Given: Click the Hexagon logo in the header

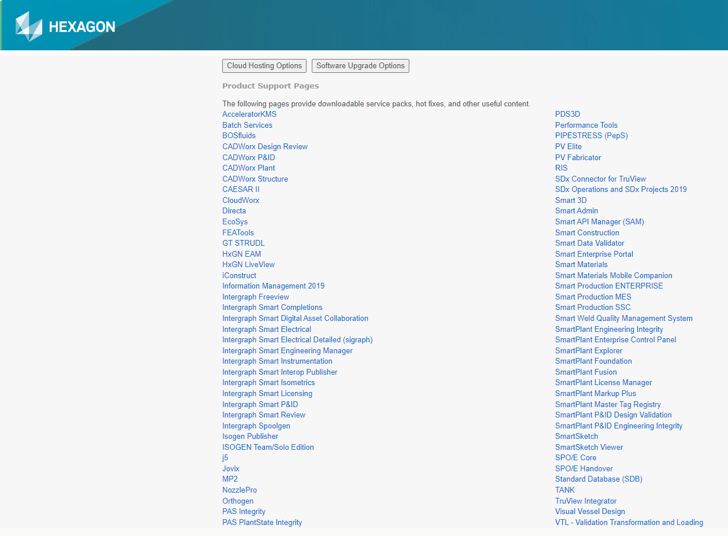Looking at the screenshot, I should point(65,26).
